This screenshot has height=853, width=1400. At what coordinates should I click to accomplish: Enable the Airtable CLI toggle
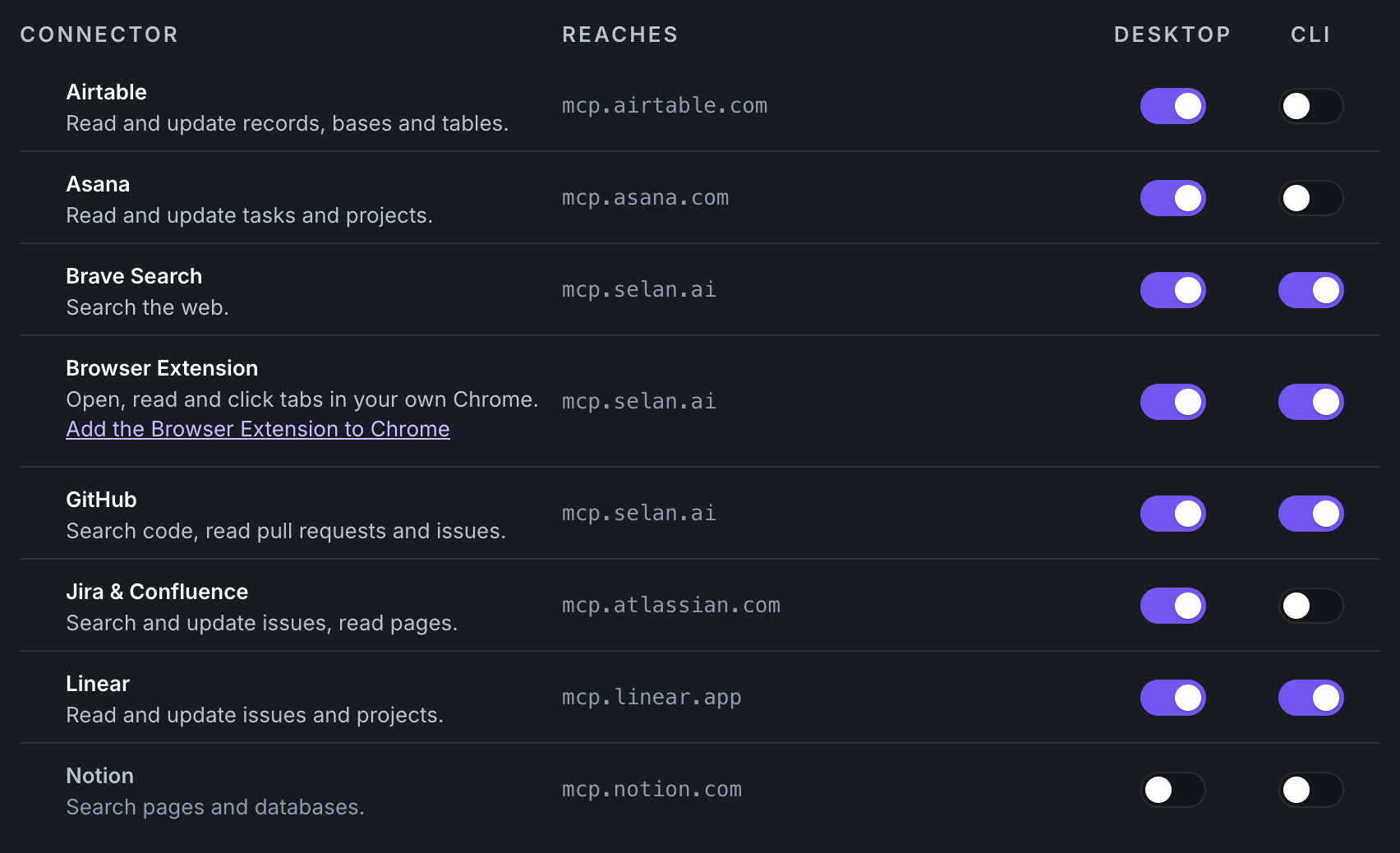(1310, 106)
